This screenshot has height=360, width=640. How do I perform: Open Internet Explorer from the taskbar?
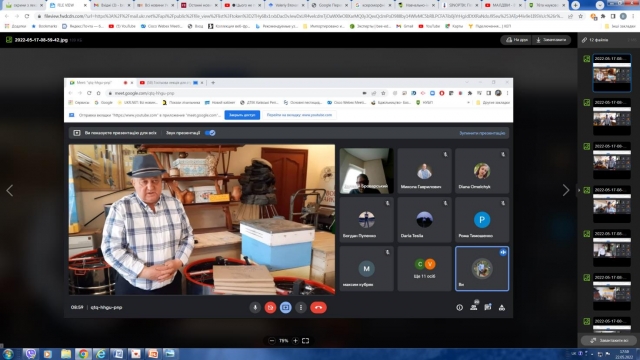(101, 354)
